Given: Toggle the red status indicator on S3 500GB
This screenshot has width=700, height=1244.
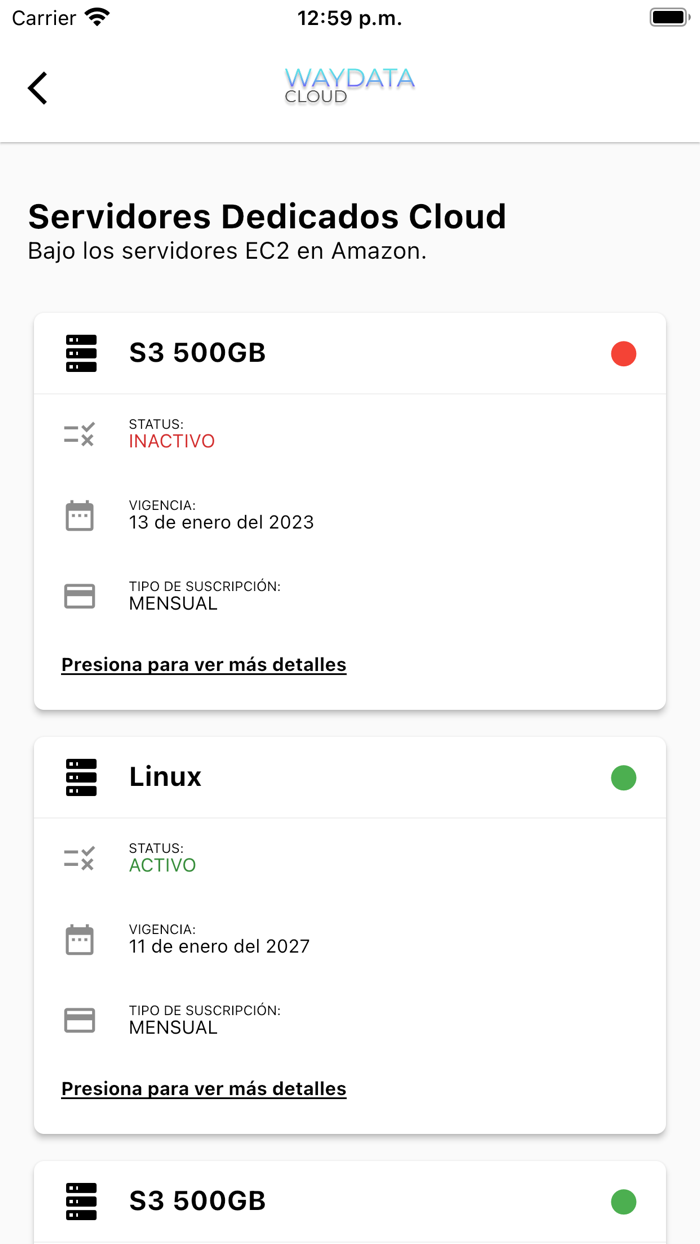Looking at the screenshot, I should click(x=624, y=353).
